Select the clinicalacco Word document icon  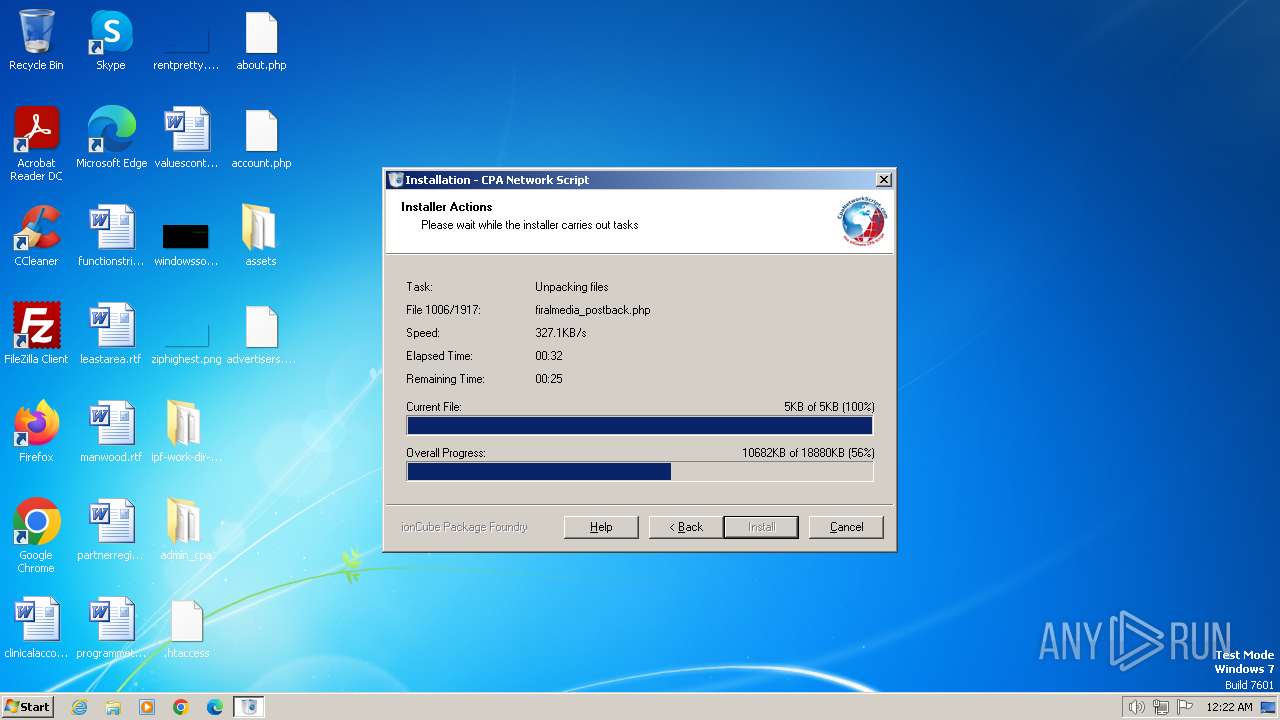pos(36,628)
